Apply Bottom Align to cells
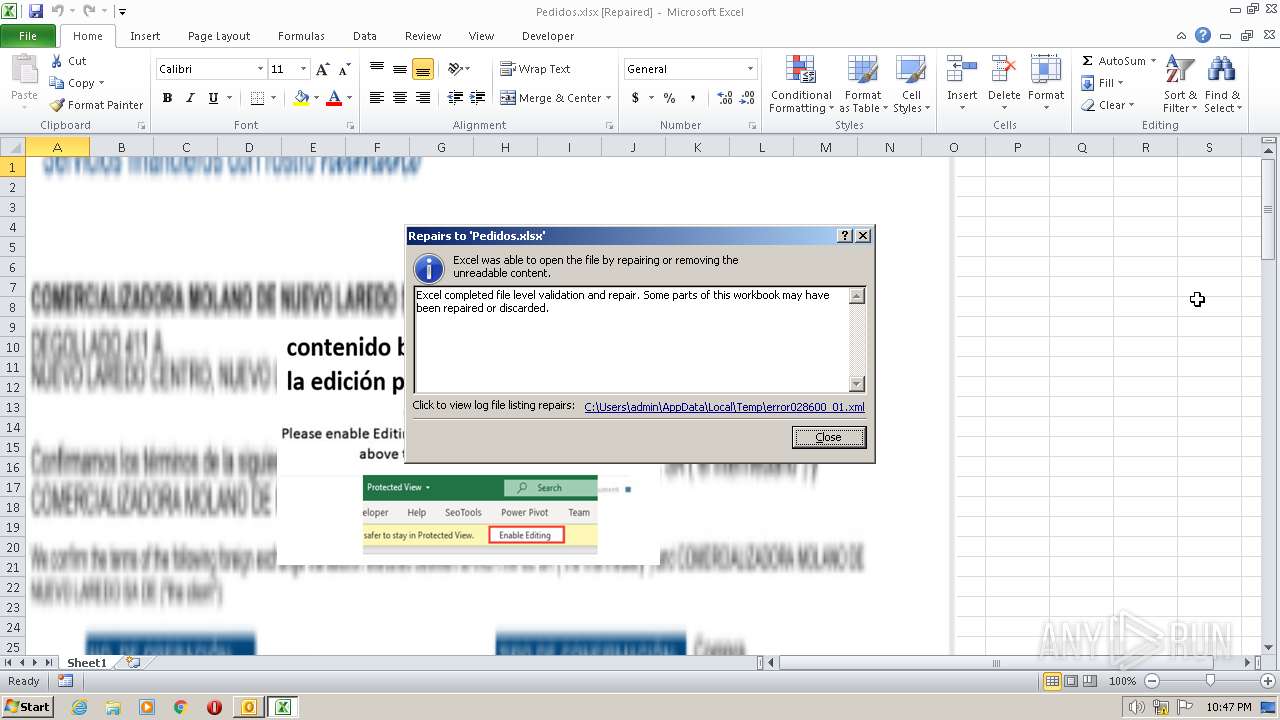Screen dimensions: 1280x720 point(423,69)
